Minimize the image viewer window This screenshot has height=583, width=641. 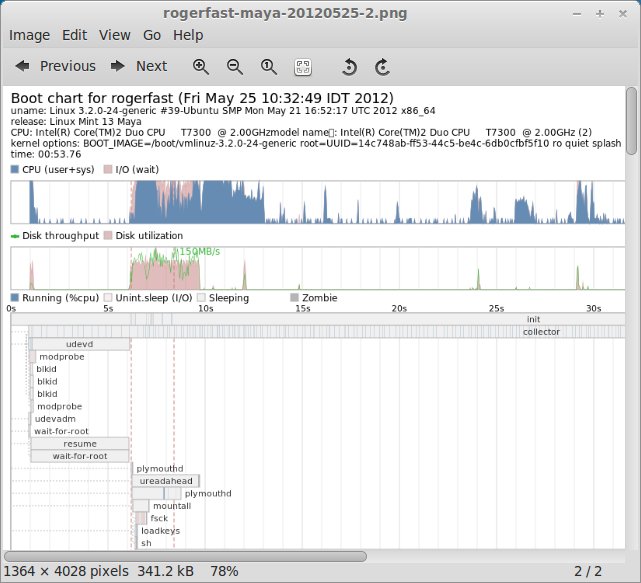(x=576, y=12)
